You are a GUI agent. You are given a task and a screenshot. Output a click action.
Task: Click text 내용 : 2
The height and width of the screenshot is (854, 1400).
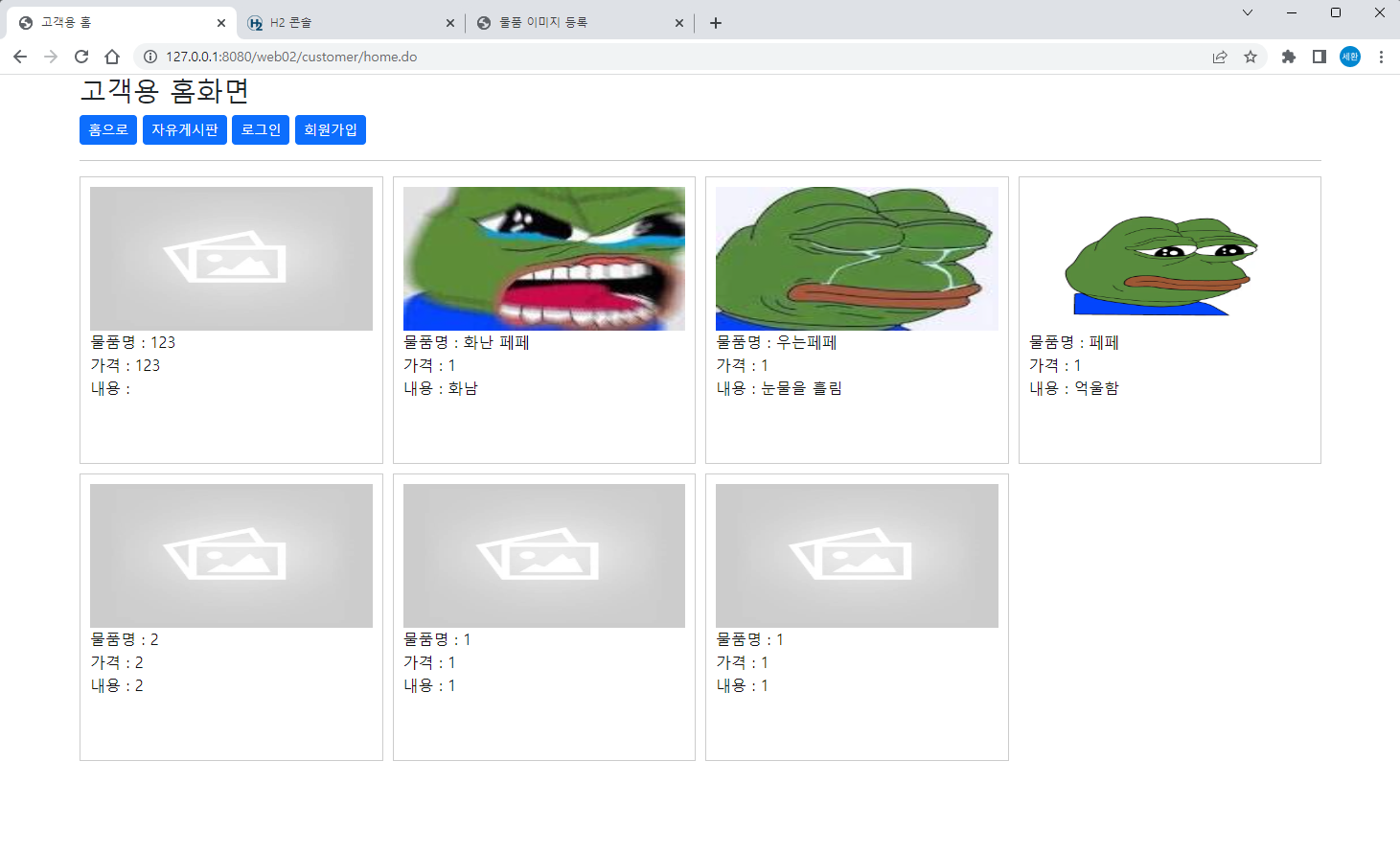coord(117,685)
